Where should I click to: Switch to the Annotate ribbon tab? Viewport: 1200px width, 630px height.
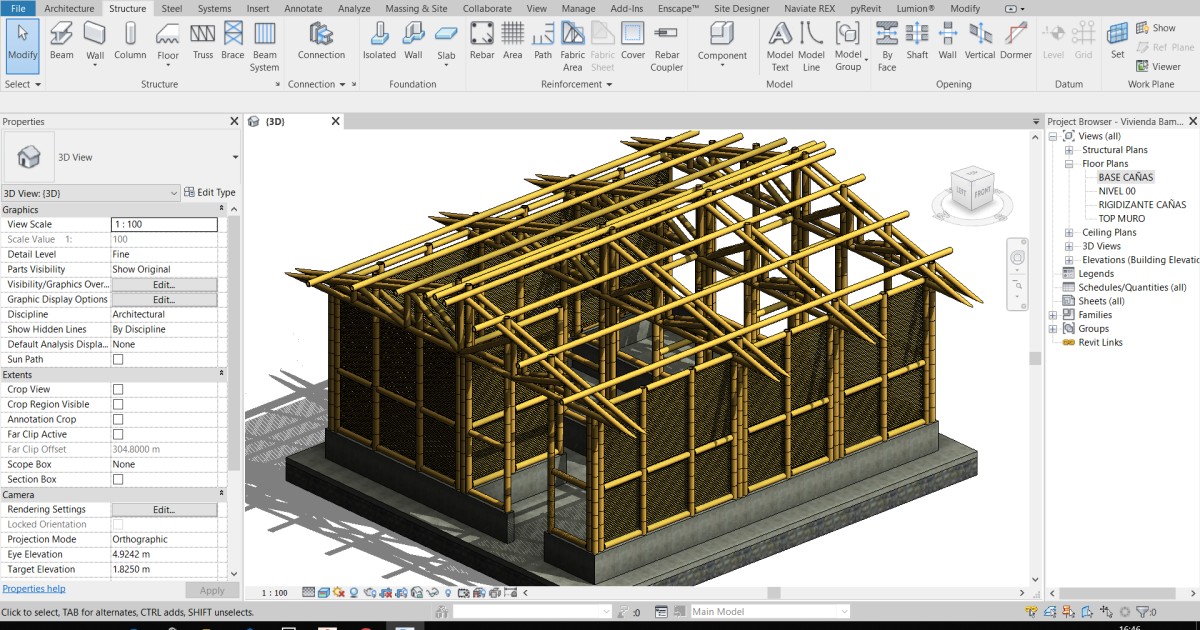pyautogui.click(x=302, y=8)
